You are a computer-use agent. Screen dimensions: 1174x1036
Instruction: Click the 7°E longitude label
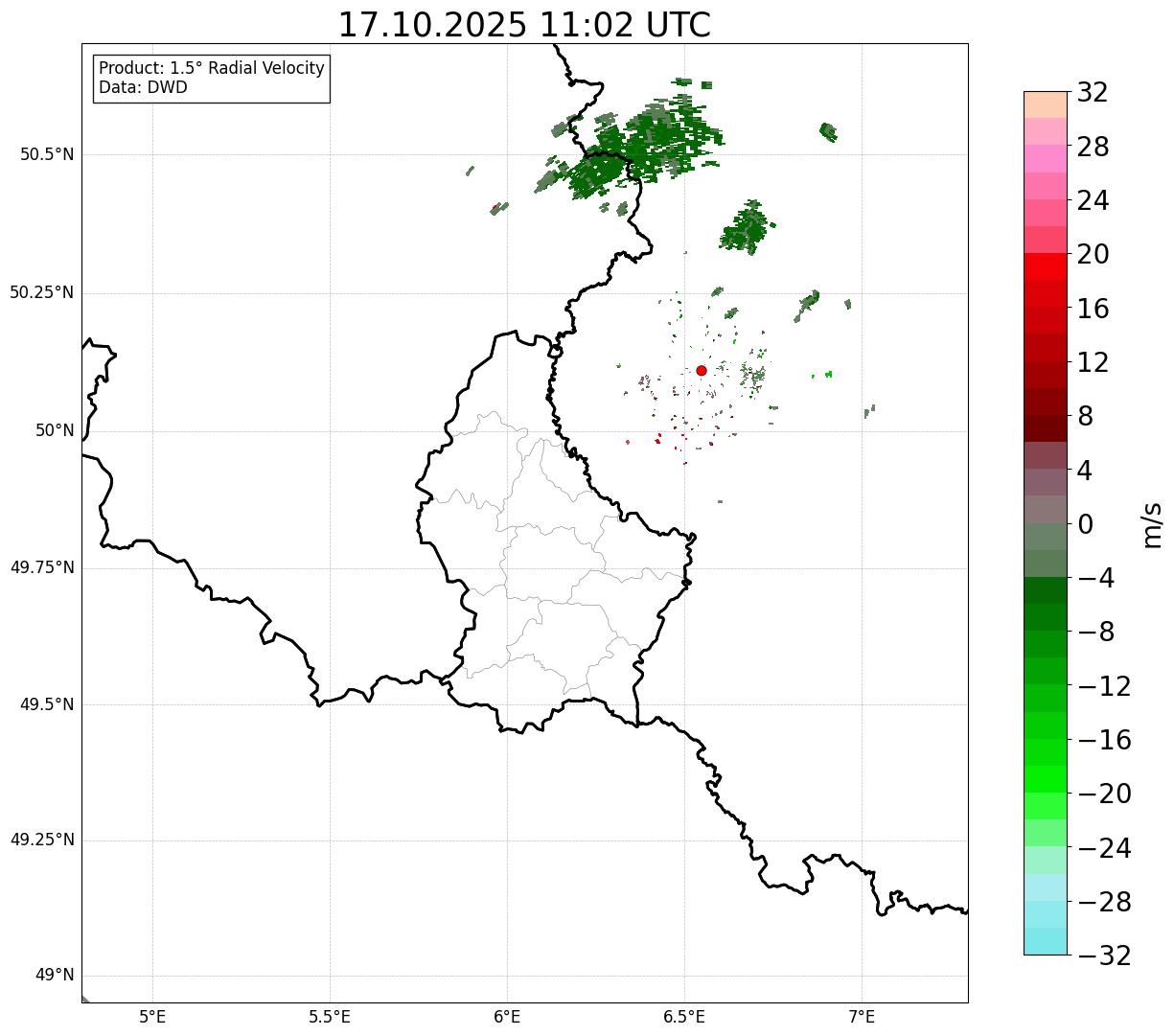click(x=862, y=1017)
